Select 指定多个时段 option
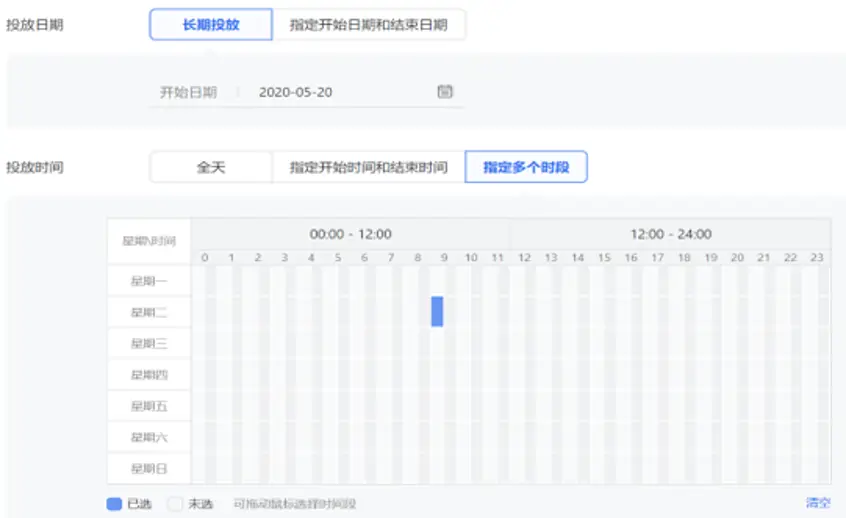Screen dimensions: 847x518 pos(526,167)
